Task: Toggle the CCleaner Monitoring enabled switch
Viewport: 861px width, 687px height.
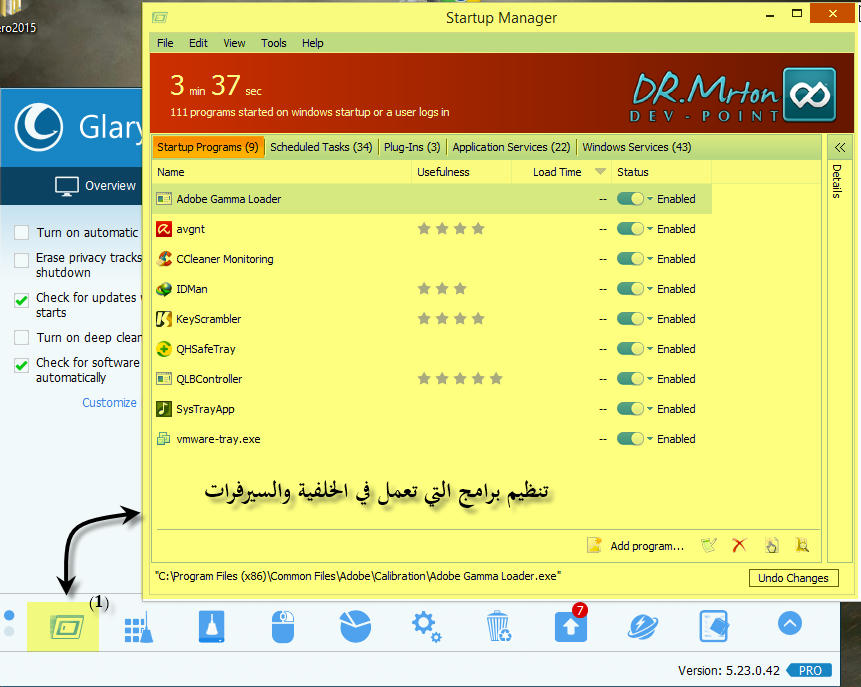Action: pos(630,259)
